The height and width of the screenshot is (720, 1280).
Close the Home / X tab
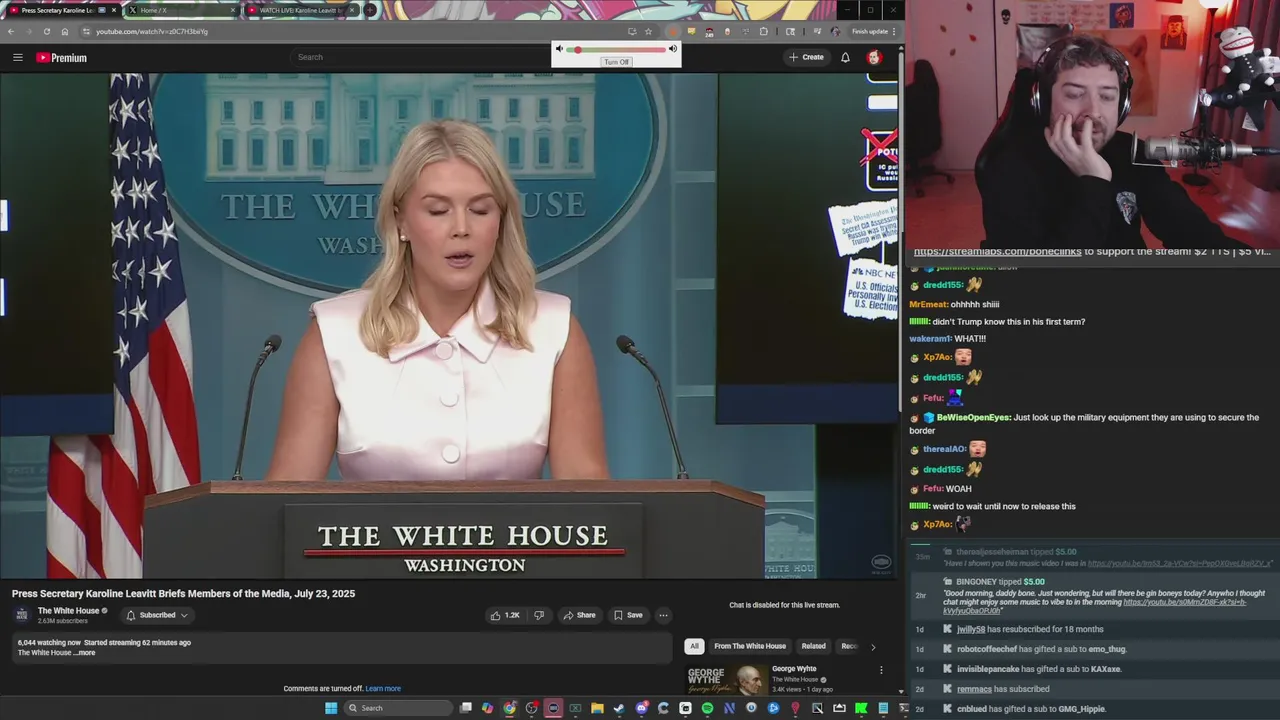[x=234, y=10]
